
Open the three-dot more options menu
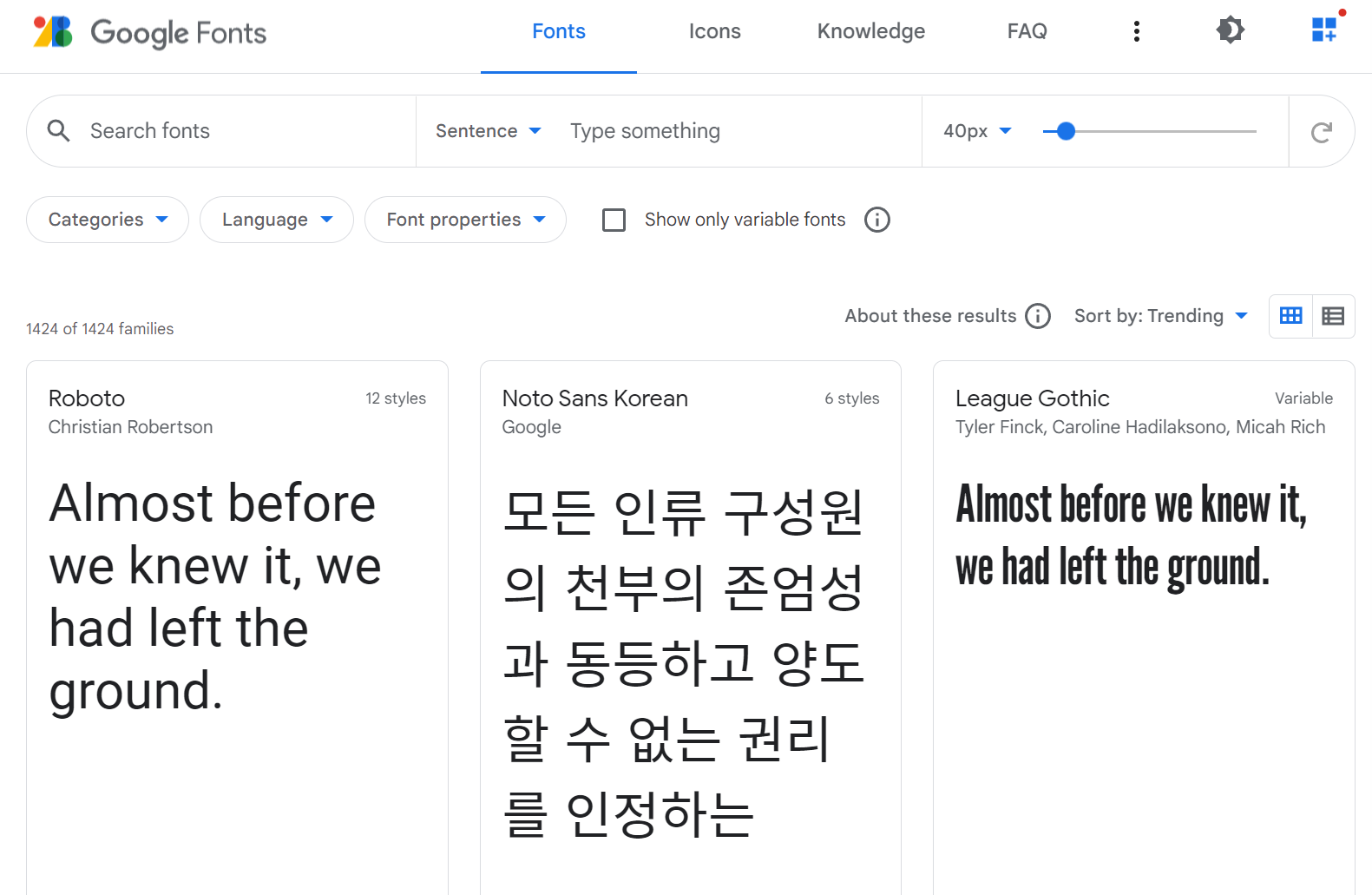(x=1136, y=31)
